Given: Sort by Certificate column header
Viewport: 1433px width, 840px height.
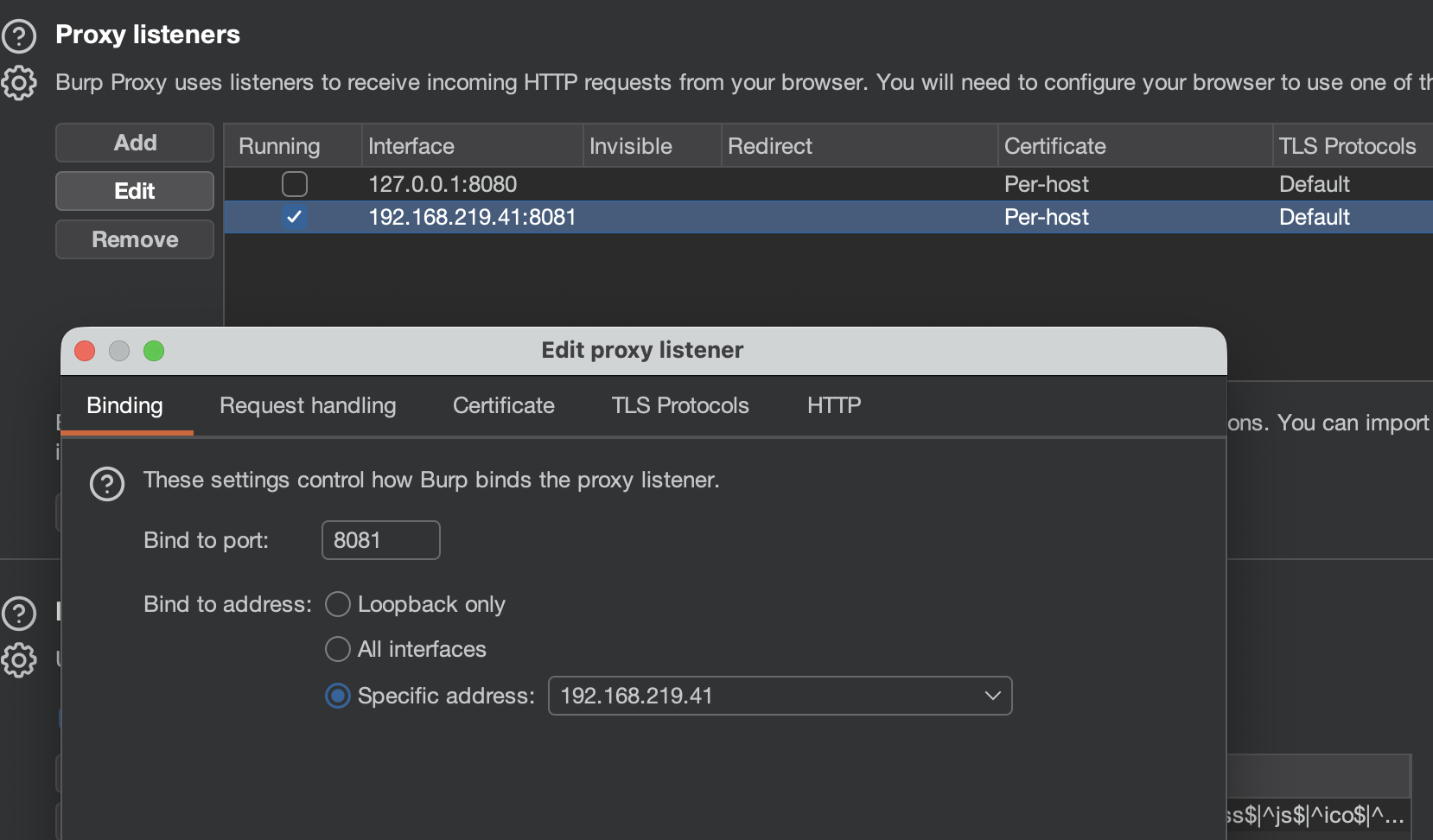Looking at the screenshot, I should pos(1135,146).
